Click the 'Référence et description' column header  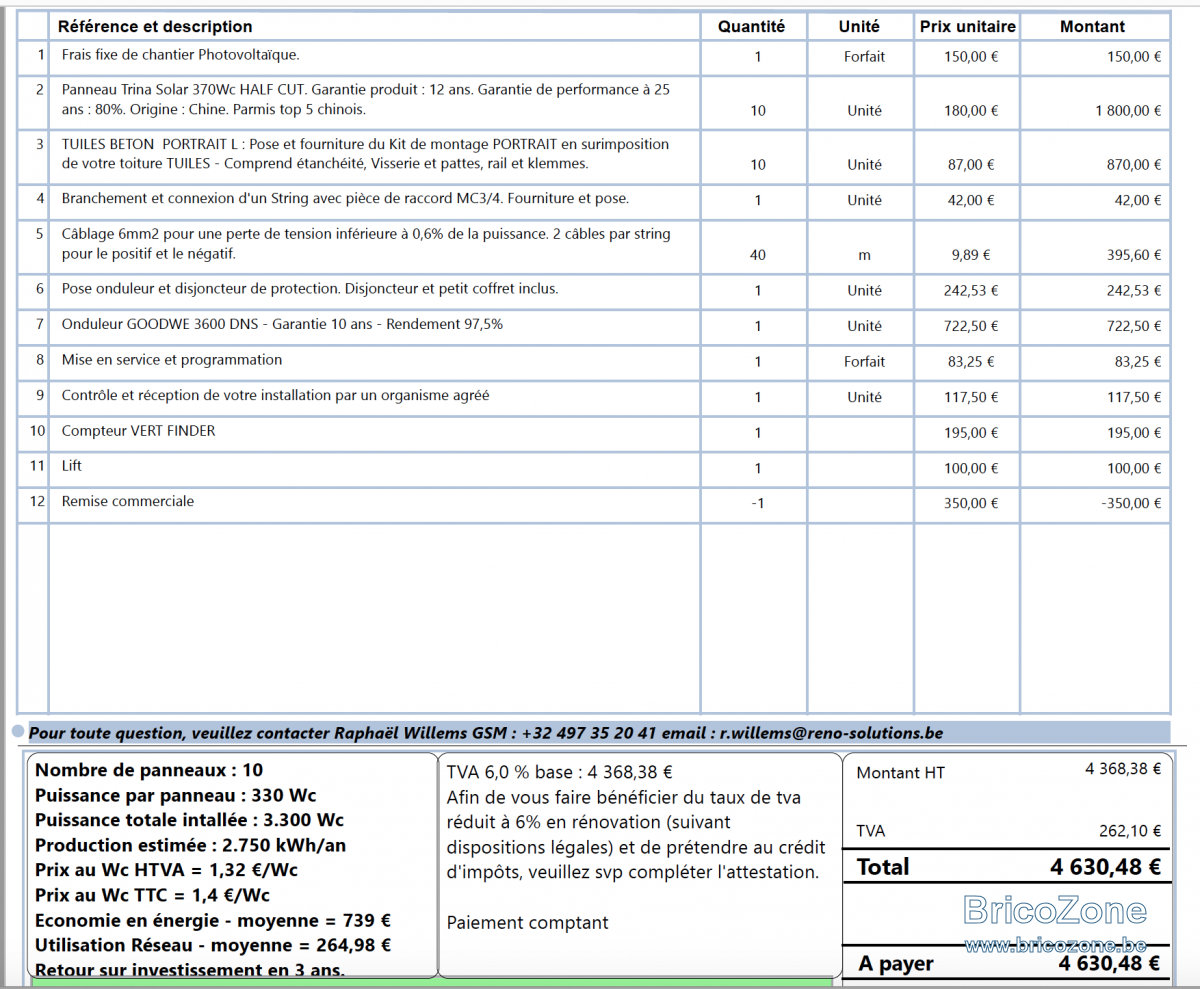click(155, 27)
